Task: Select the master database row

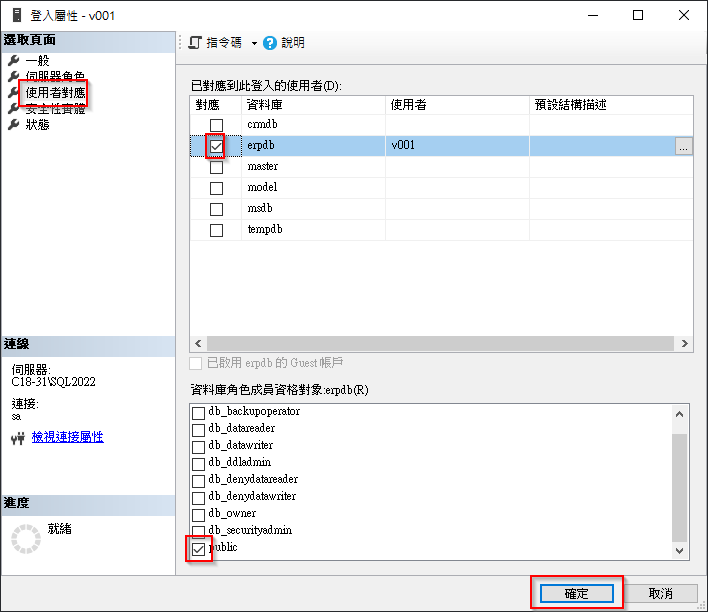Action: pos(441,167)
